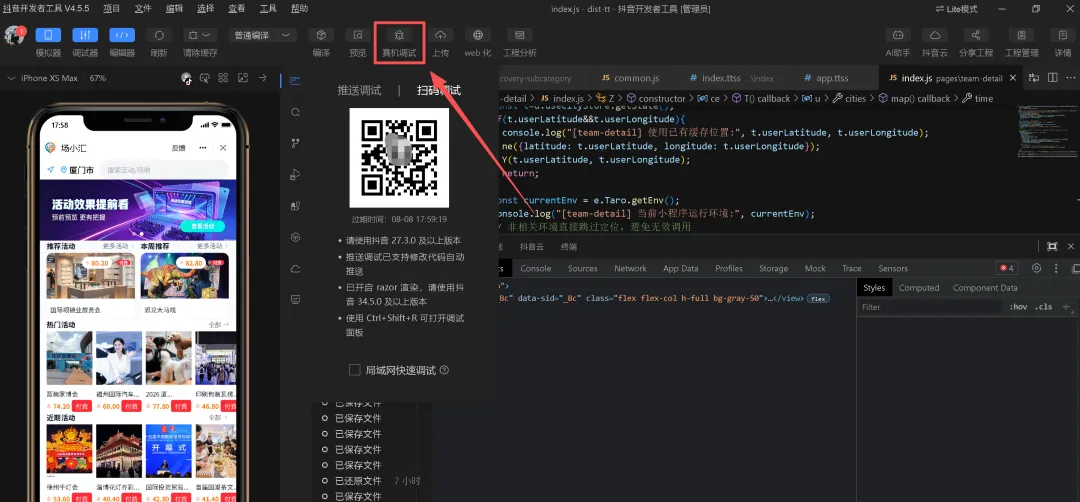Click the 编译 compile cube icon
The width and height of the screenshot is (1080, 502).
[321, 35]
